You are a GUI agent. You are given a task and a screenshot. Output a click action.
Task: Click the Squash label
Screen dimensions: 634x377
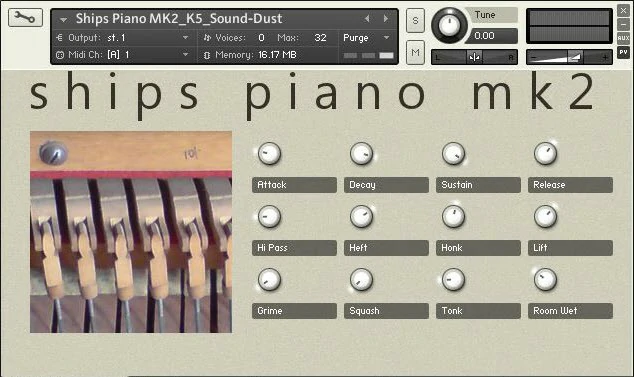click(x=386, y=311)
